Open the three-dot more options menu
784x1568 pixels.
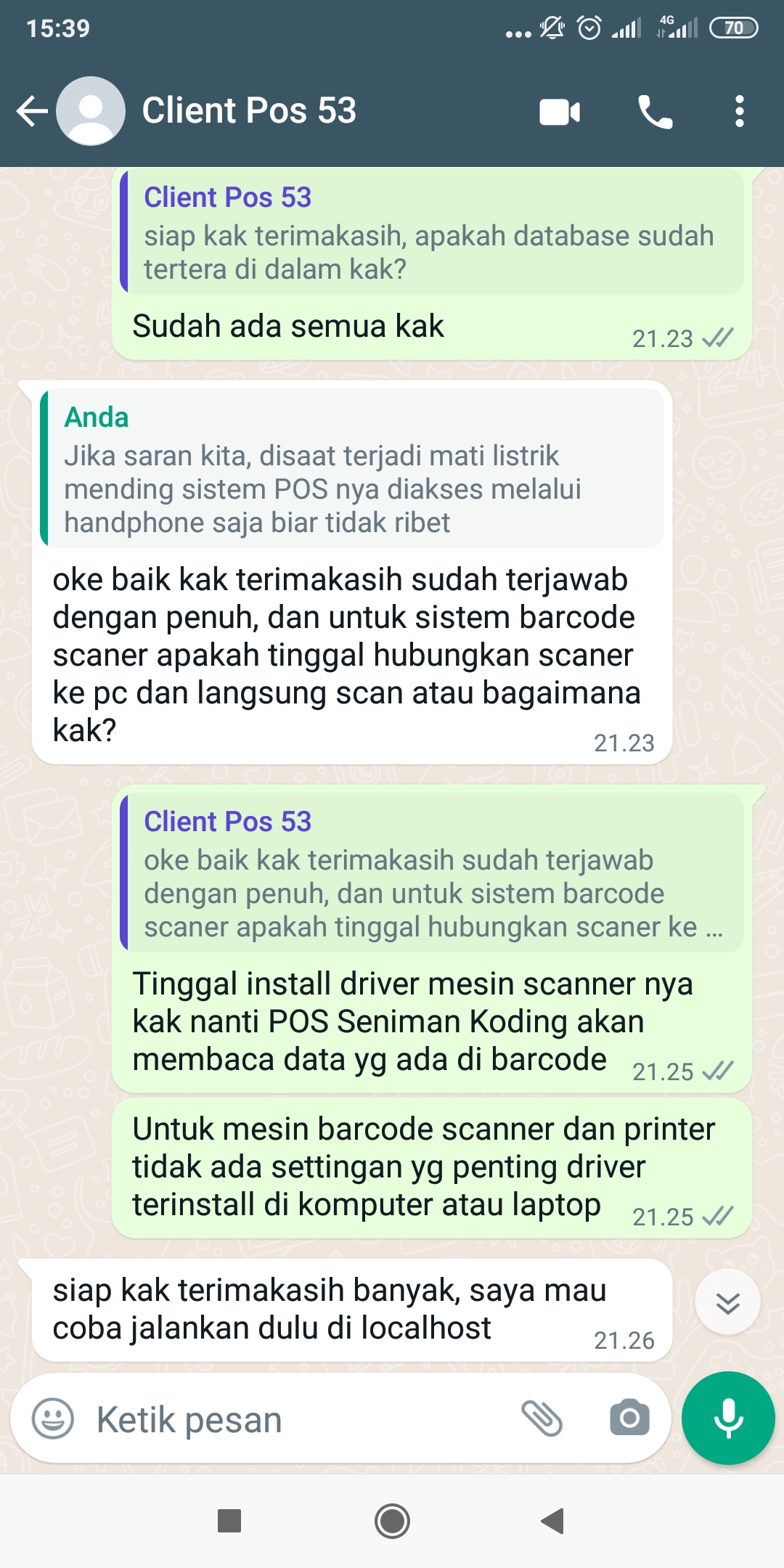pos(739,112)
